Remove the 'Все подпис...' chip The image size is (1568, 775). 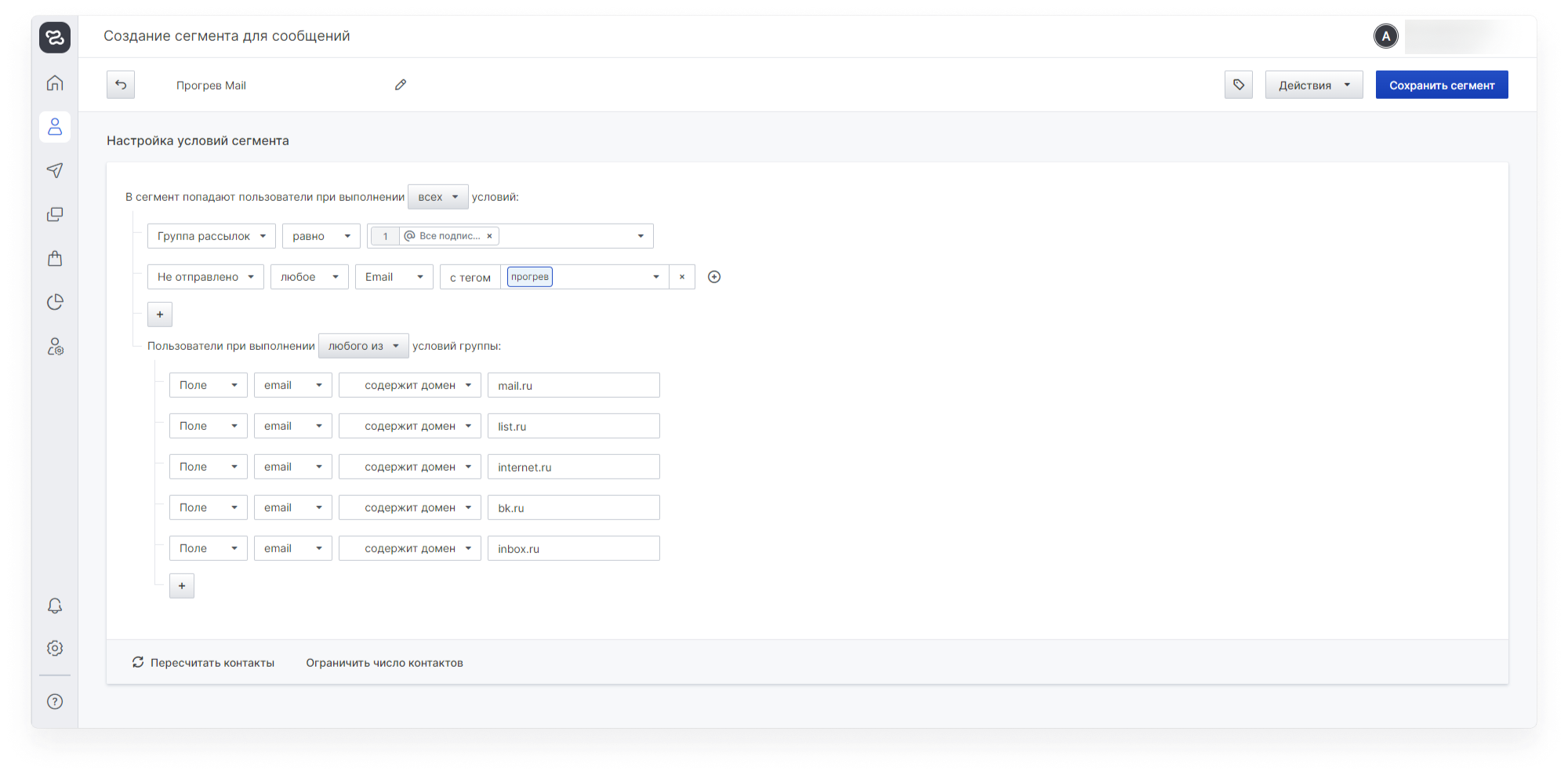pos(489,236)
